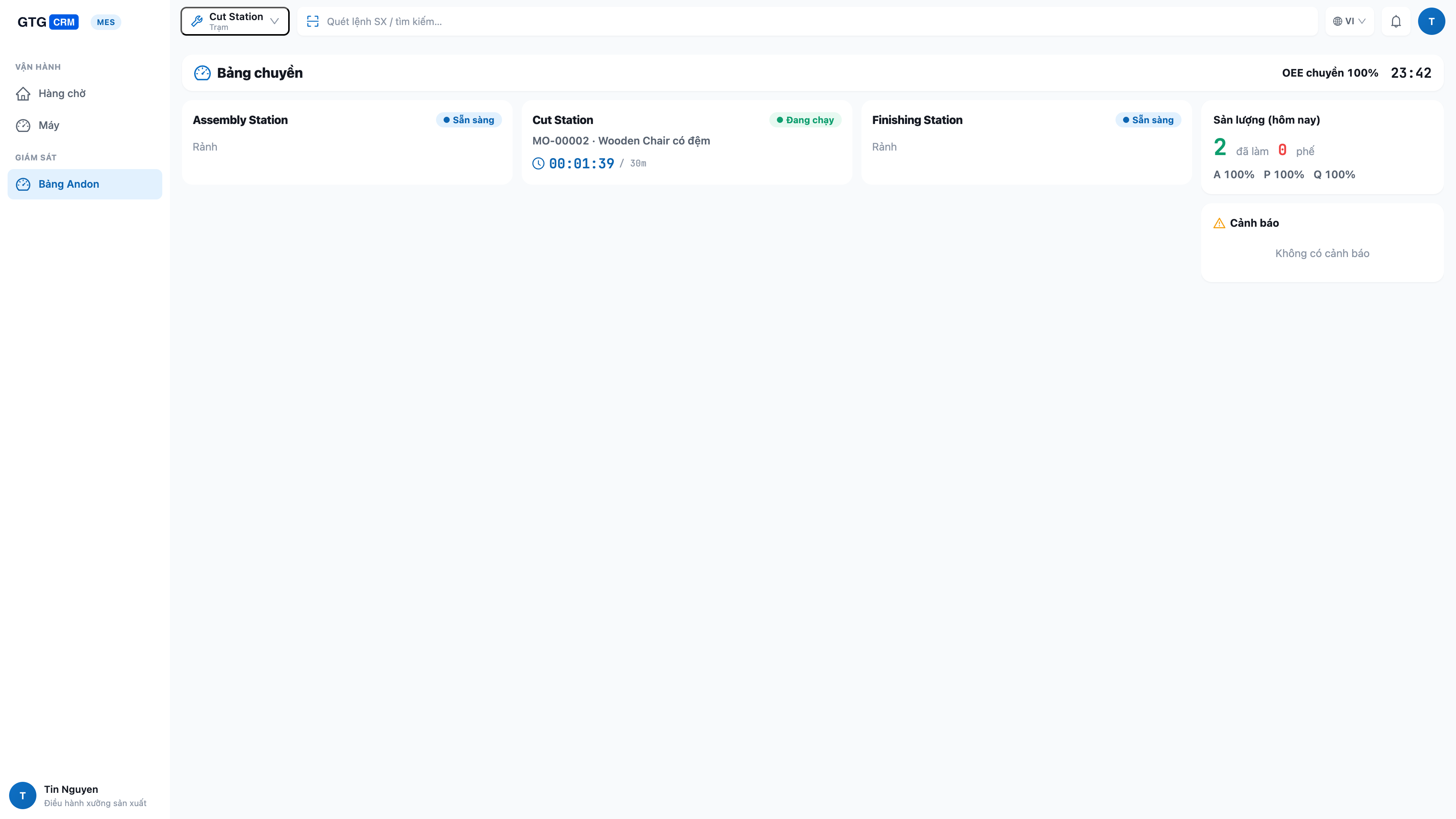Click the gauge icon beside Máy
Screen dimensions: 1456x819
click(x=23, y=126)
